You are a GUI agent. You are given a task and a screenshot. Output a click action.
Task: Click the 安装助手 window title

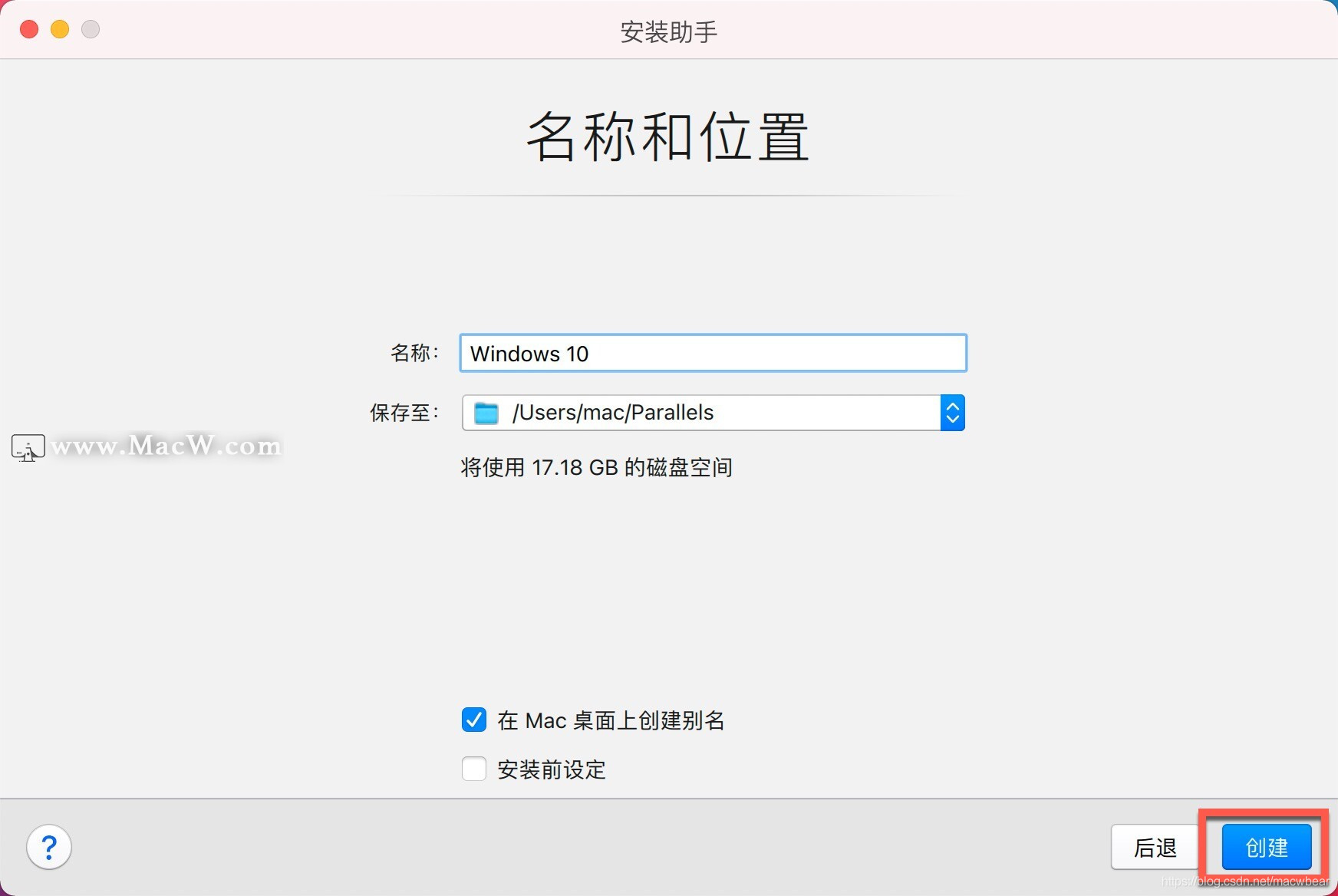(x=669, y=31)
